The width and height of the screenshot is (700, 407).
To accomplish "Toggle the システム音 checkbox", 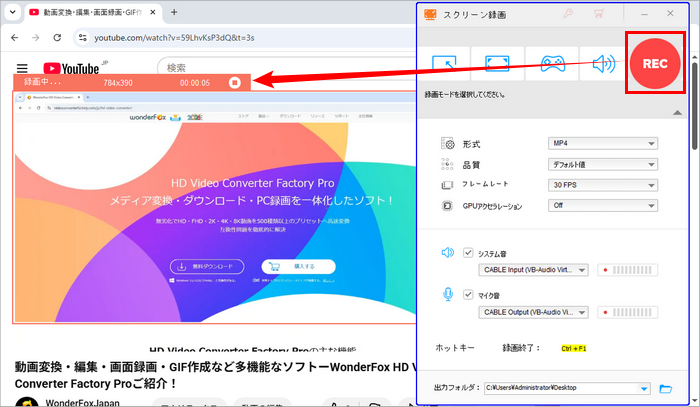I will coord(468,253).
